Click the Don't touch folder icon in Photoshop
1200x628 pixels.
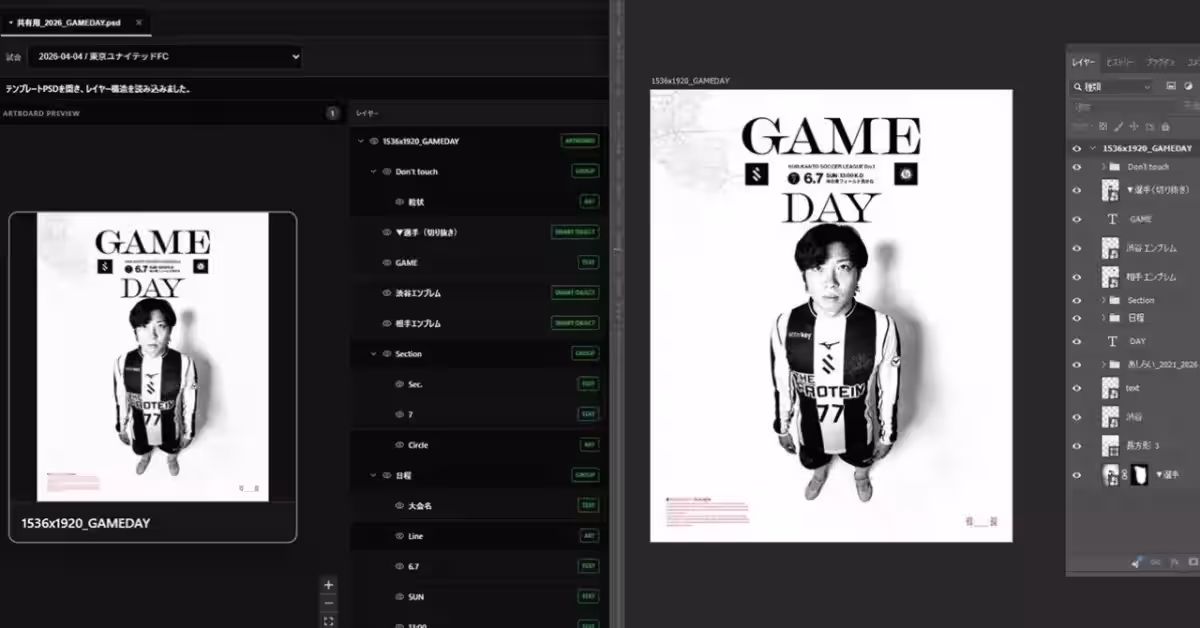(1114, 167)
